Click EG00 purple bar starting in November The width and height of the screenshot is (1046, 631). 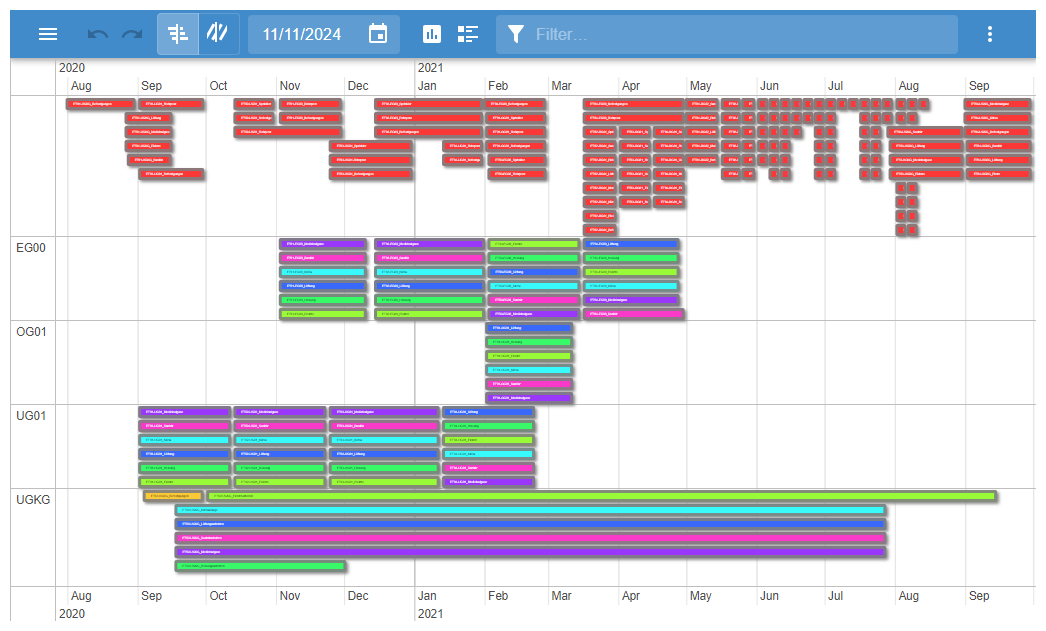tap(323, 244)
